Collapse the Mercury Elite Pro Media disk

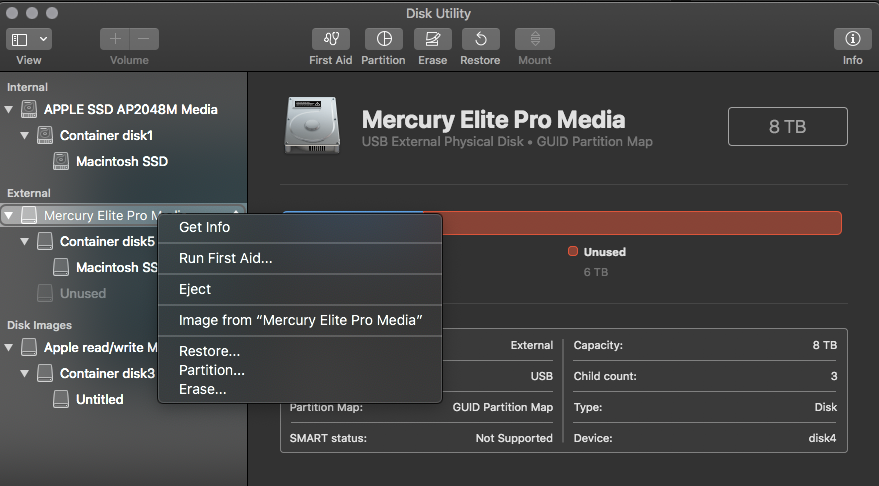(9, 215)
